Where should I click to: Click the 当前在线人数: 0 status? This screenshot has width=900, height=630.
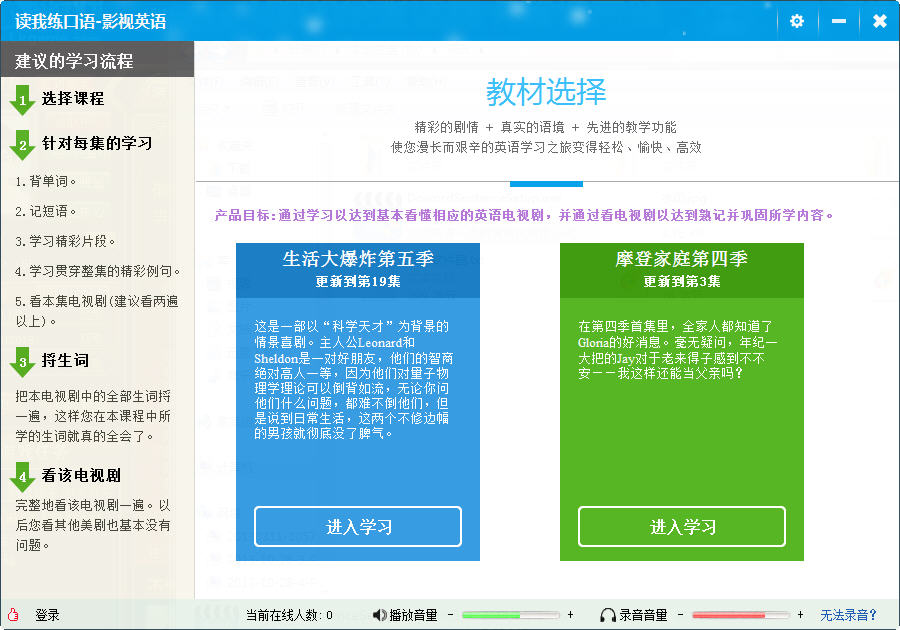289,615
